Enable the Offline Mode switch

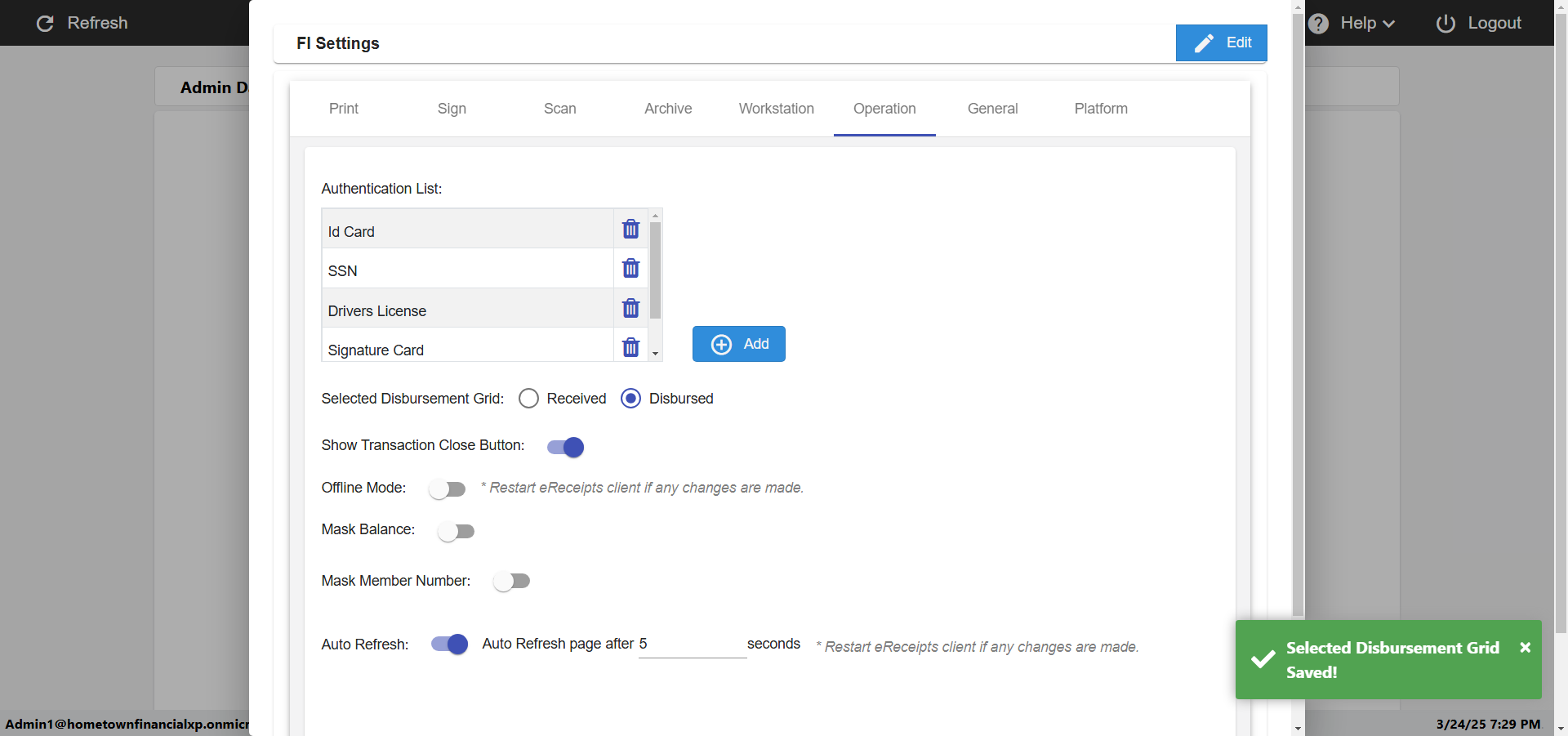[x=447, y=489]
